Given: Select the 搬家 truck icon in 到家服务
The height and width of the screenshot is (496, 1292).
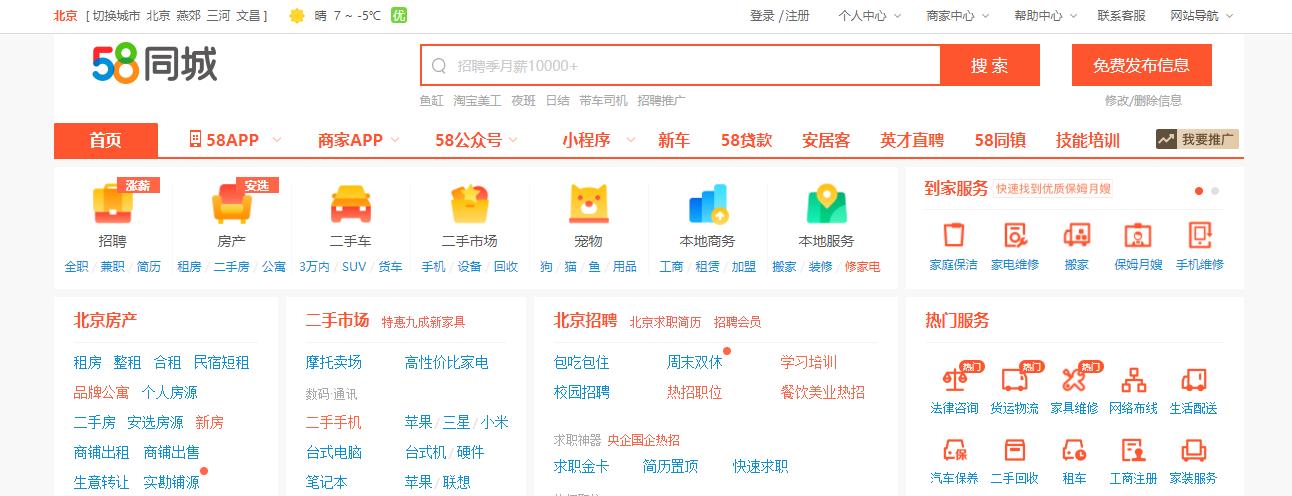Looking at the screenshot, I should tap(1076, 235).
